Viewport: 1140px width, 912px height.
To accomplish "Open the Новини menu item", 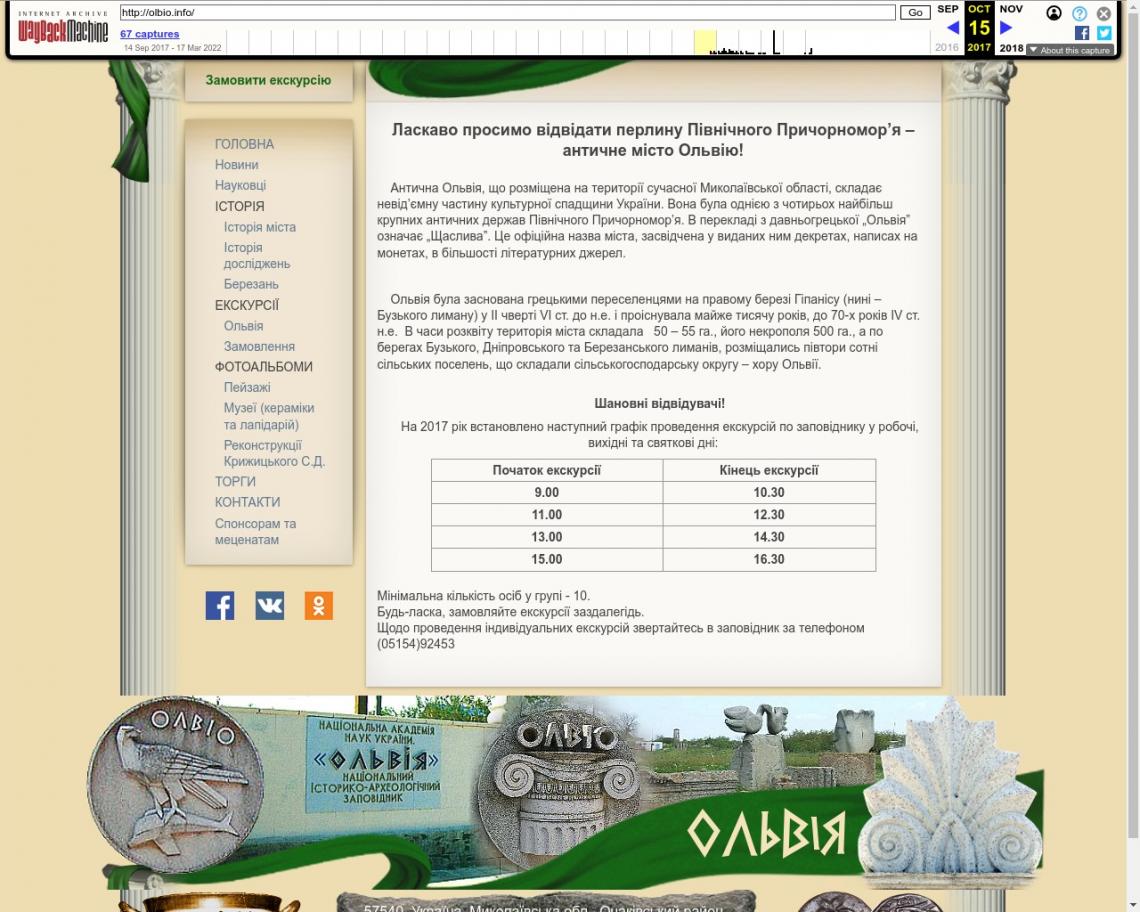I will pos(236,164).
